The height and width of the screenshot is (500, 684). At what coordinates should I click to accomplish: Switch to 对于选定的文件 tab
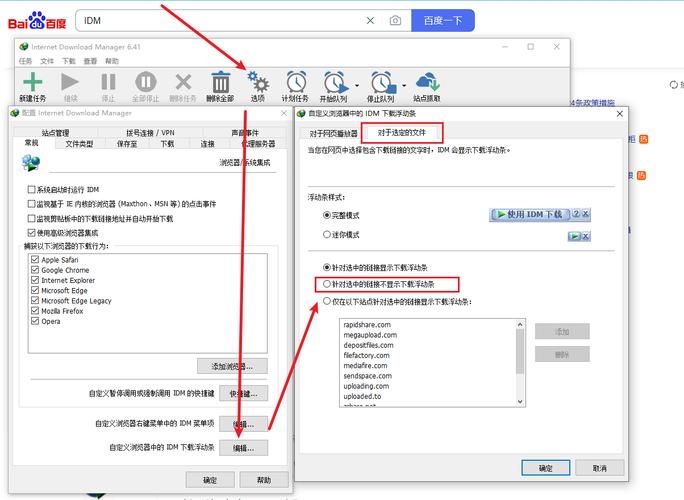401,133
